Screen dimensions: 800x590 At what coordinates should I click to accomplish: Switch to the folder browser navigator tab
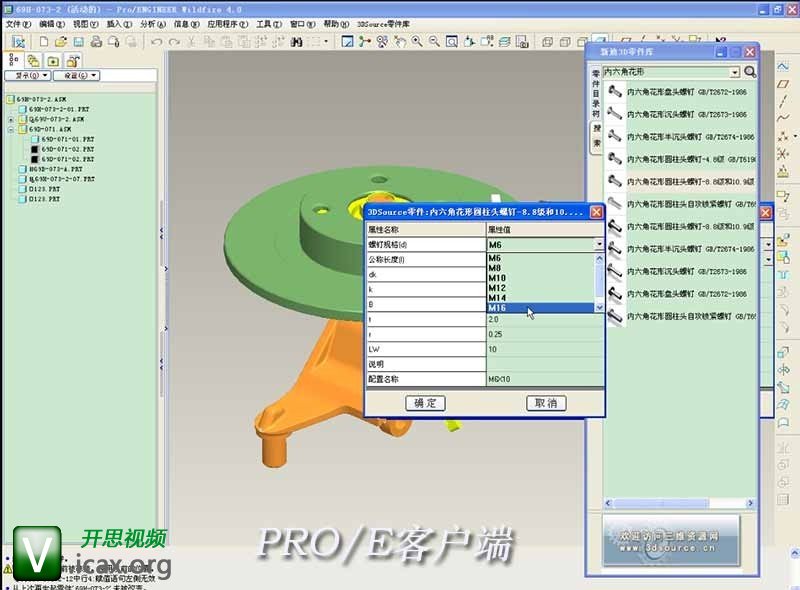(x=34, y=61)
